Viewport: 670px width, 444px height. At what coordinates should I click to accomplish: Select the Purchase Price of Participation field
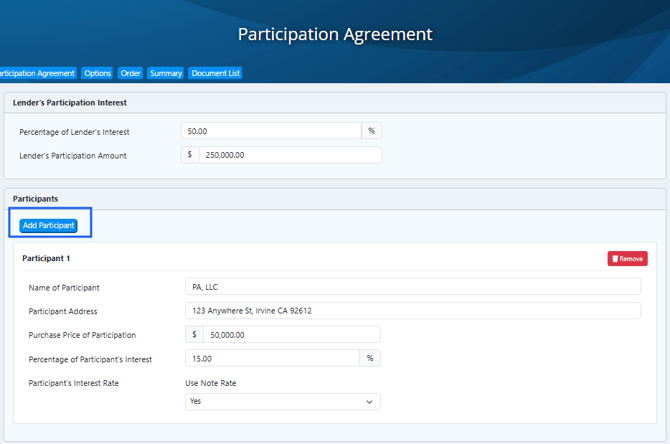(290, 334)
